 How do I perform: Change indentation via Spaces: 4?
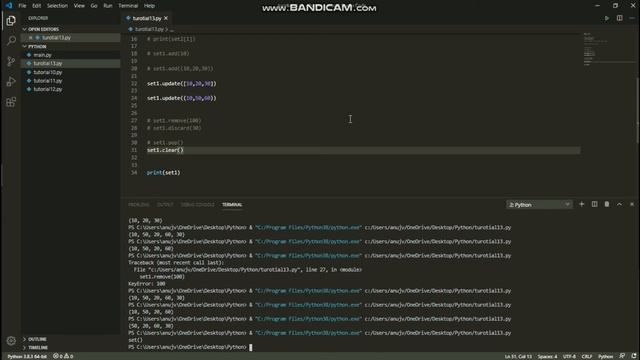pos(547,356)
